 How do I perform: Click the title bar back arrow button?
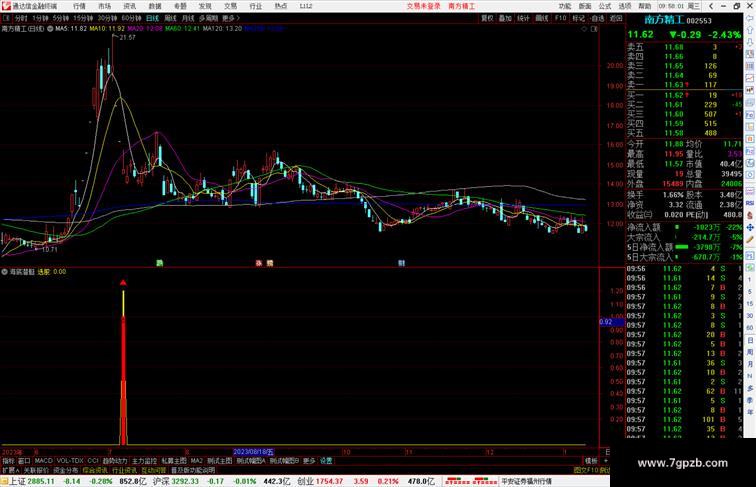(711, 6)
